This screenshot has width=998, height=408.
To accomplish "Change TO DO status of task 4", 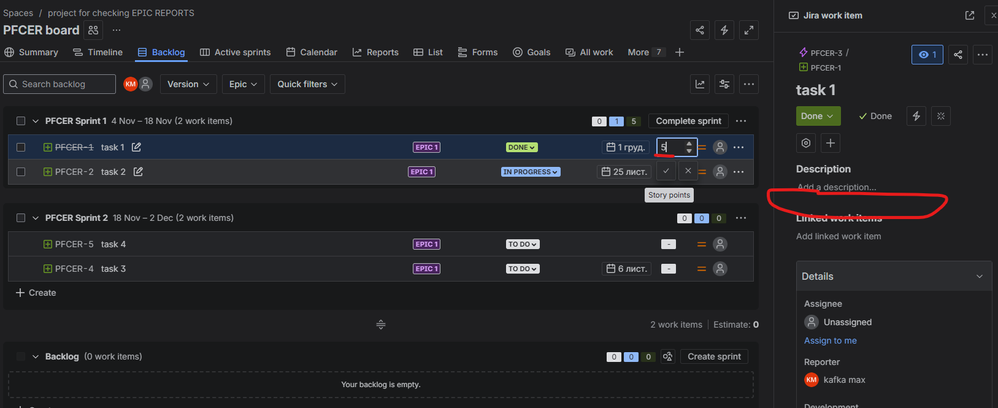I will pos(523,244).
